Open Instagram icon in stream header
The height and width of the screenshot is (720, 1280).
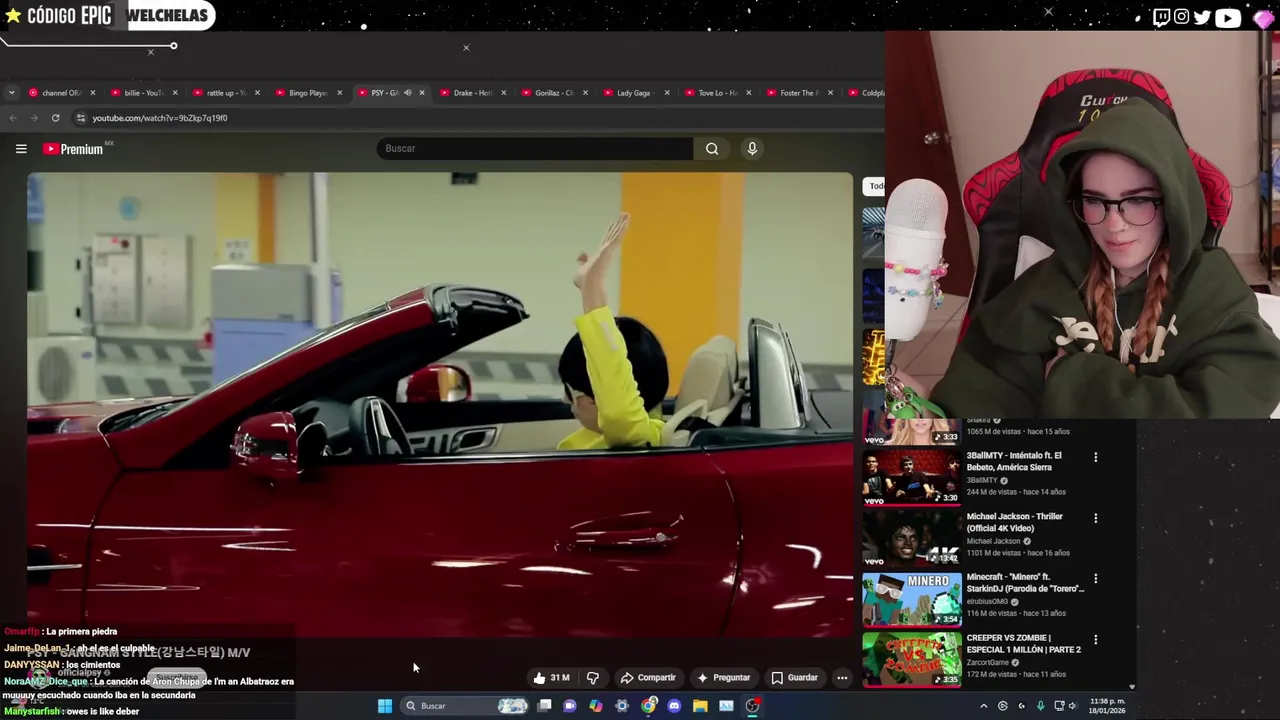pyautogui.click(x=1182, y=17)
